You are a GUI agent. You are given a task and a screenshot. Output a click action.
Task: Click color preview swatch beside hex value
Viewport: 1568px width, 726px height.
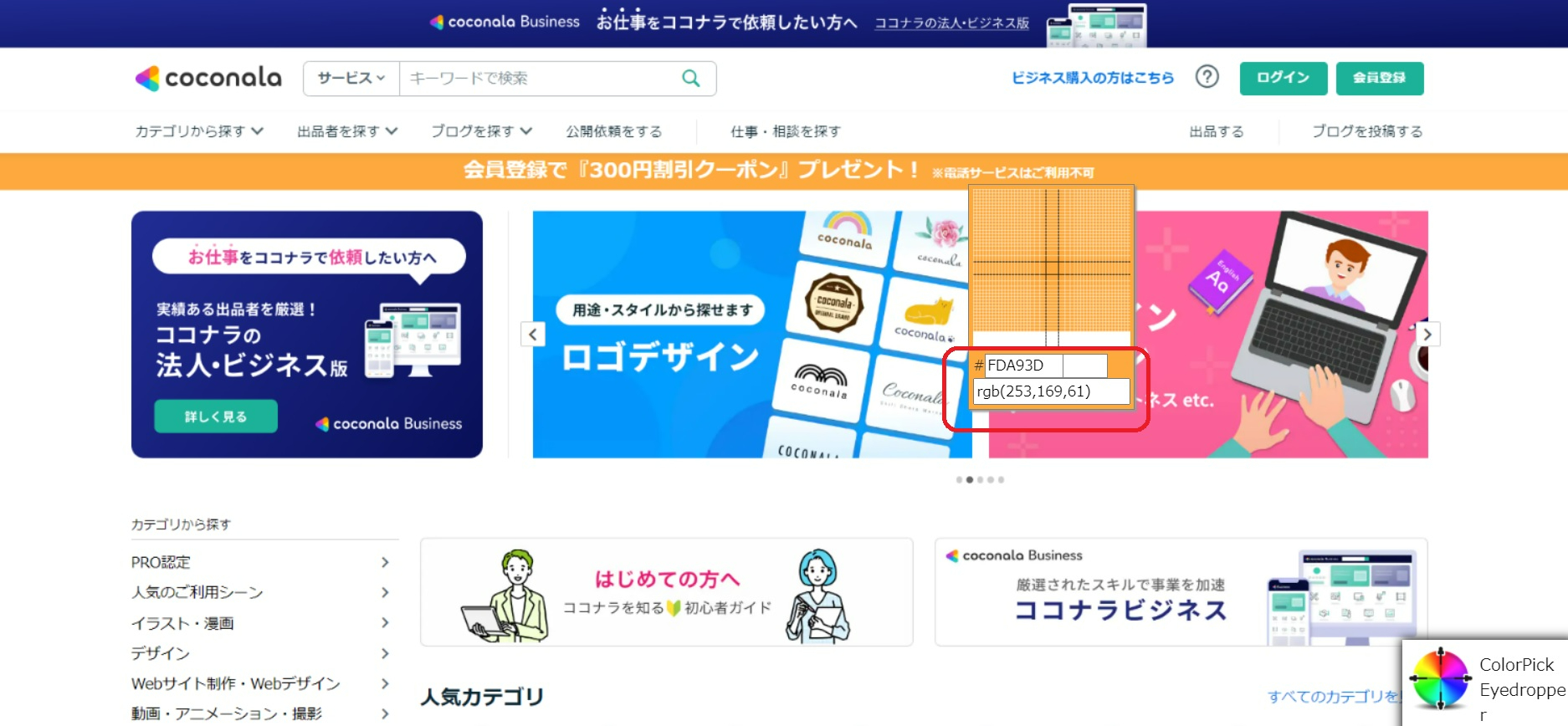click(x=1085, y=366)
